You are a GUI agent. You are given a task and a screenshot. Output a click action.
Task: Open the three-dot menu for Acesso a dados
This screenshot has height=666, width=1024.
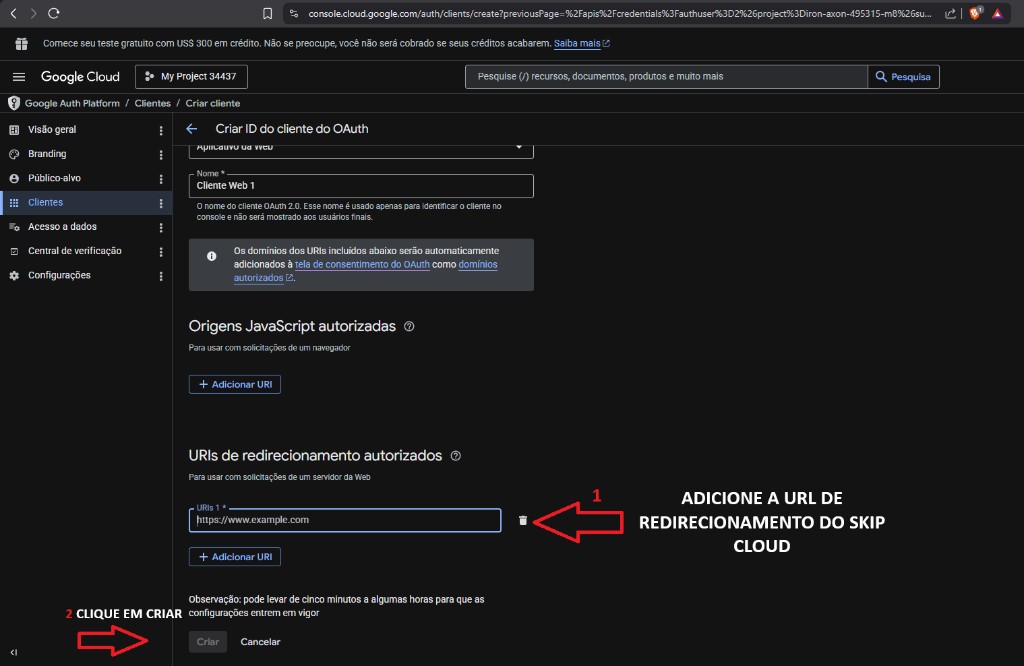(161, 228)
